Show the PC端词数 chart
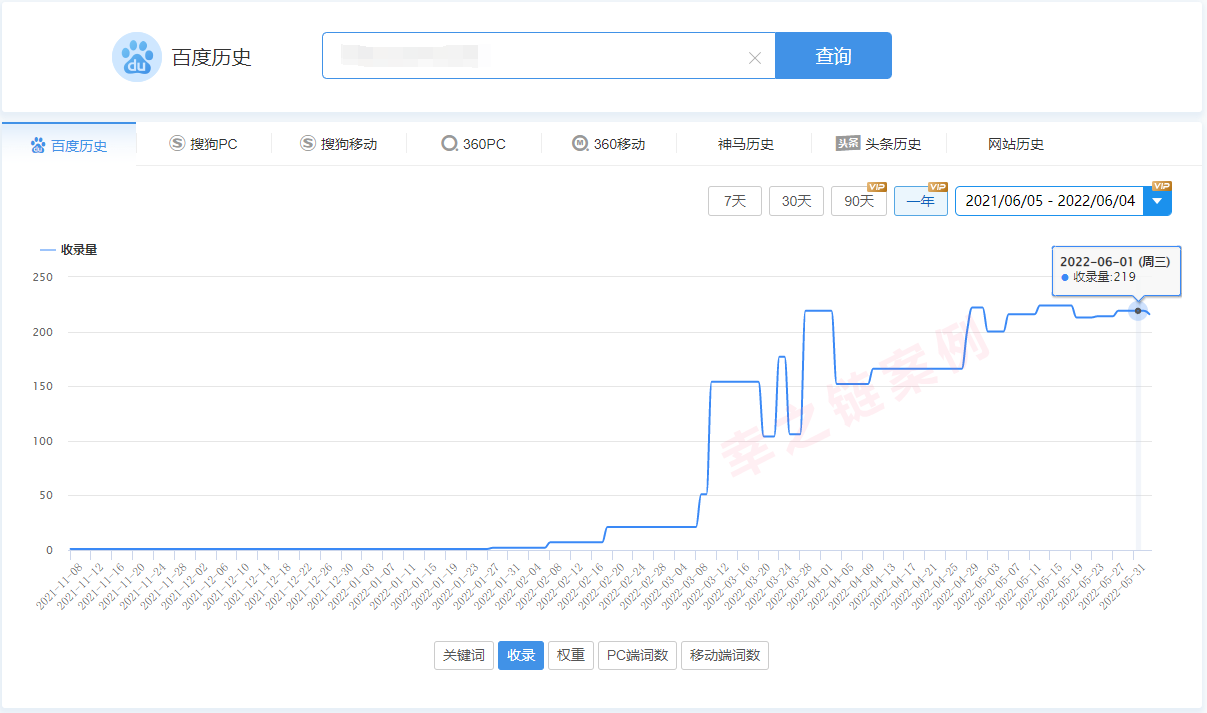 [x=638, y=656]
